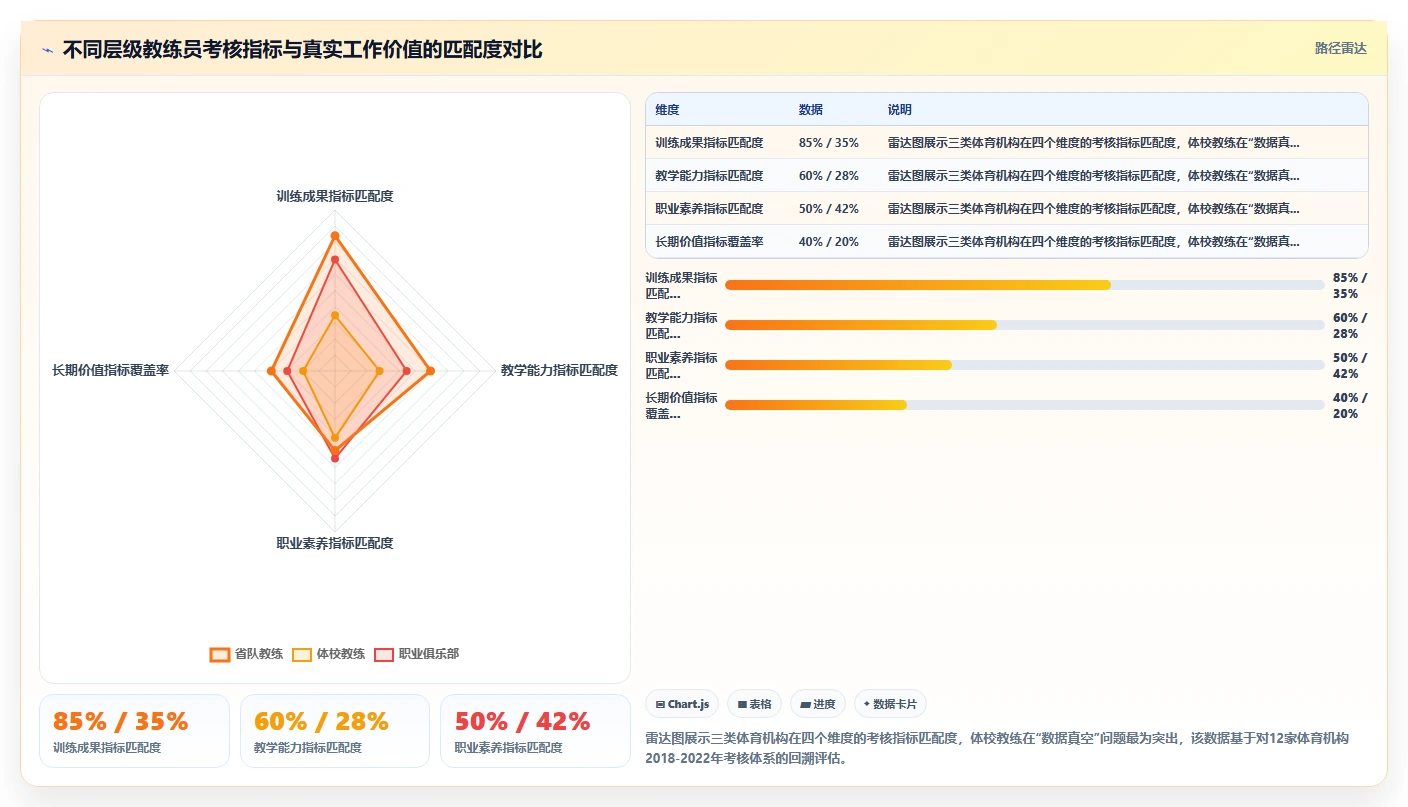
Task: Click the lightning icon beside the title
Action: (48, 50)
